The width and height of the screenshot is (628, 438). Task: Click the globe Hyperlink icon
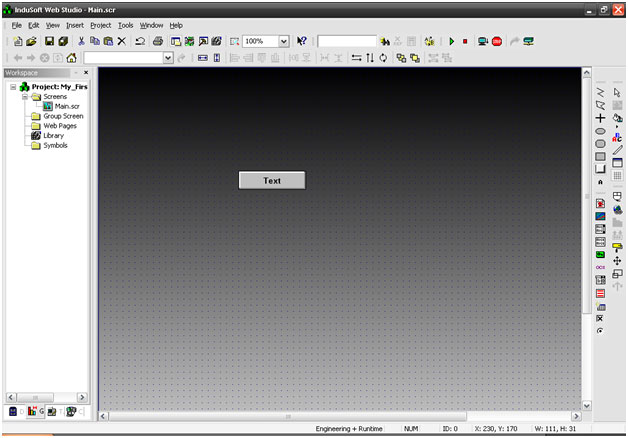click(x=617, y=209)
